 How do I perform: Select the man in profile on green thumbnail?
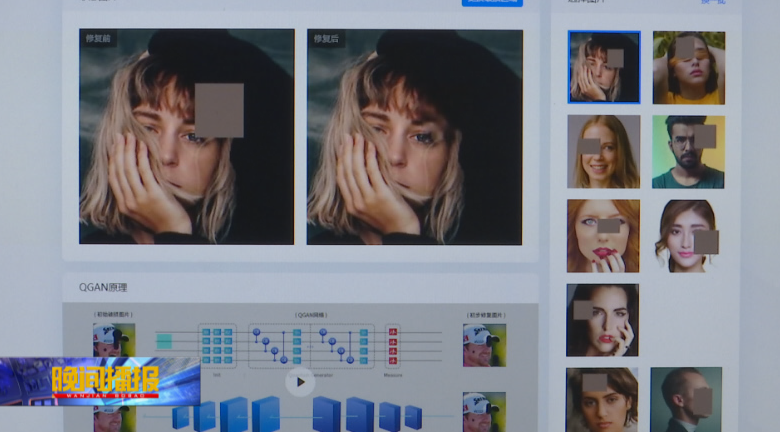pyautogui.click(x=686, y=400)
